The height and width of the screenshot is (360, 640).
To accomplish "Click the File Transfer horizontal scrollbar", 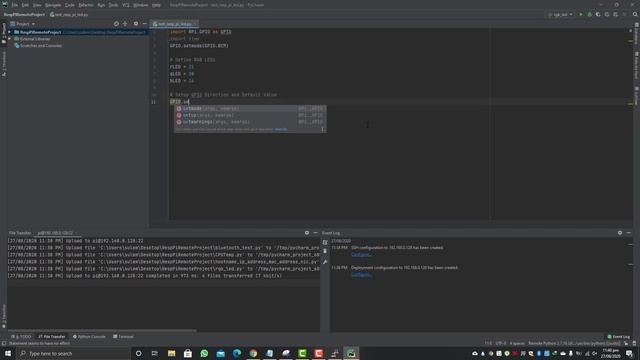I will (102, 331).
